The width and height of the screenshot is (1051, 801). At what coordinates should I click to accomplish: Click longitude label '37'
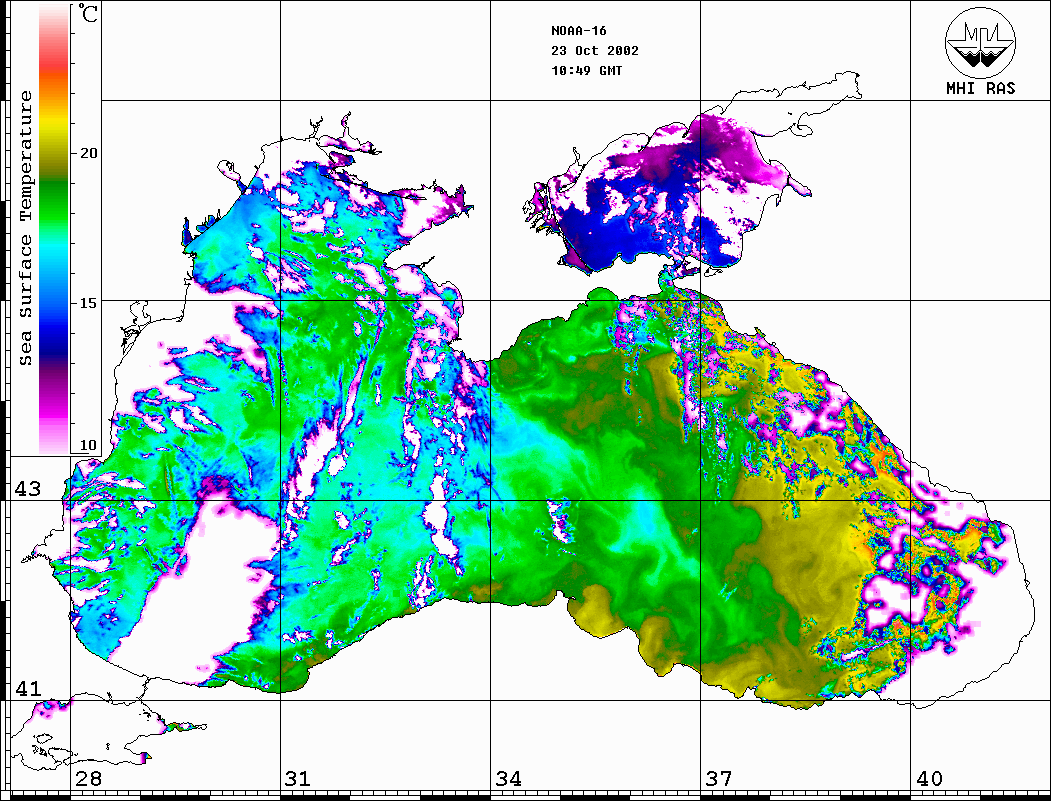pos(719,778)
